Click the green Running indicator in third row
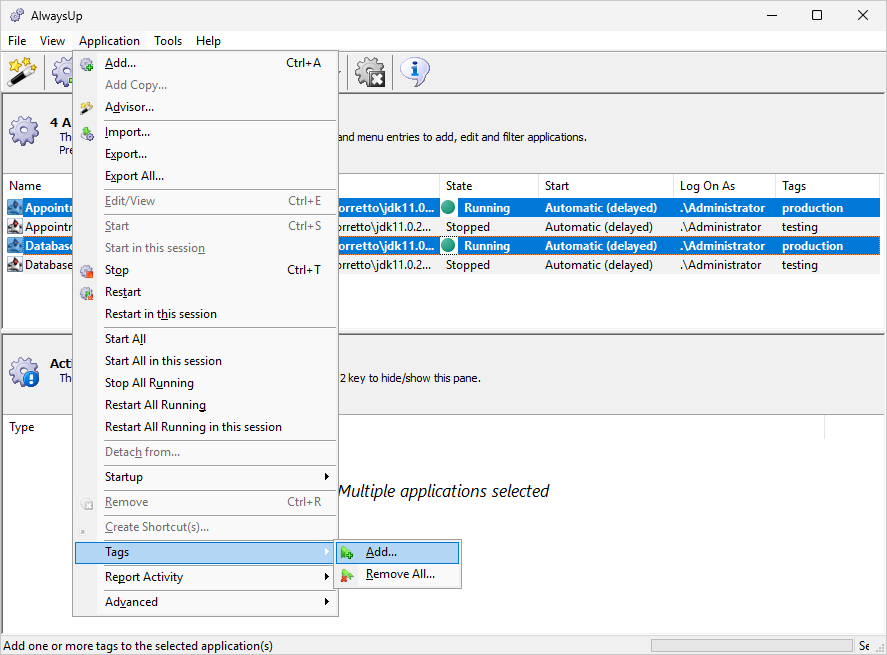Screen dimensions: 887x655 [448, 245]
